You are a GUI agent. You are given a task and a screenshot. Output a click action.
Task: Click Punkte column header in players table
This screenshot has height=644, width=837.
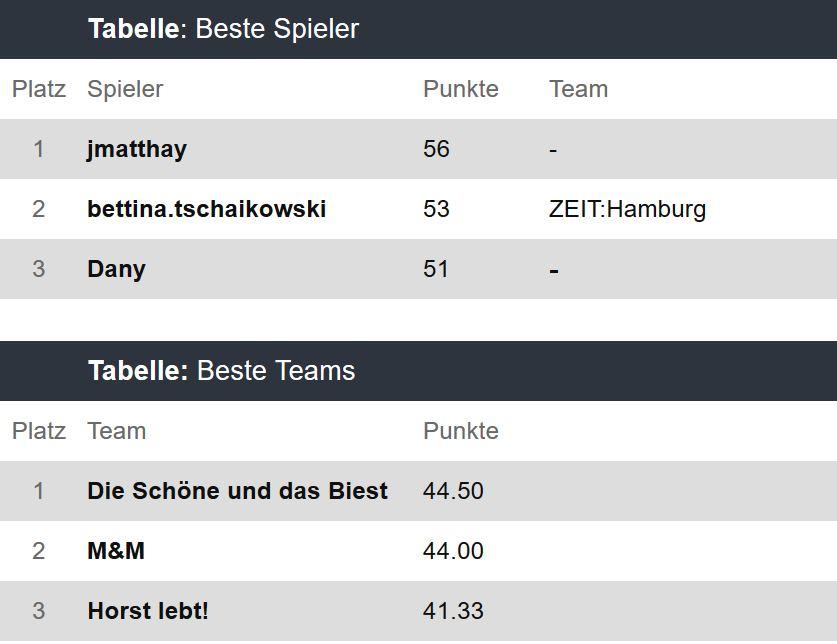[460, 89]
